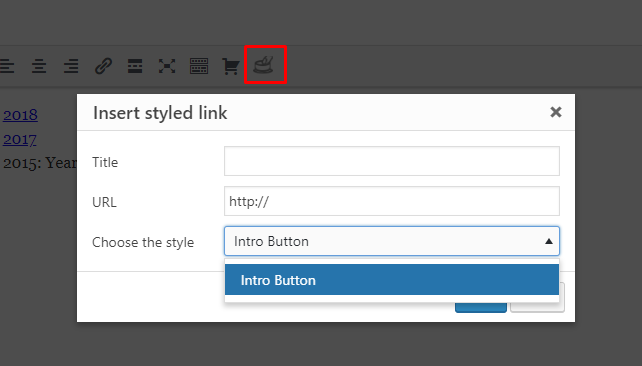The height and width of the screenshot is (366, 642).
Task: Click the Read More tag icon
Action: tap(135, 66)
